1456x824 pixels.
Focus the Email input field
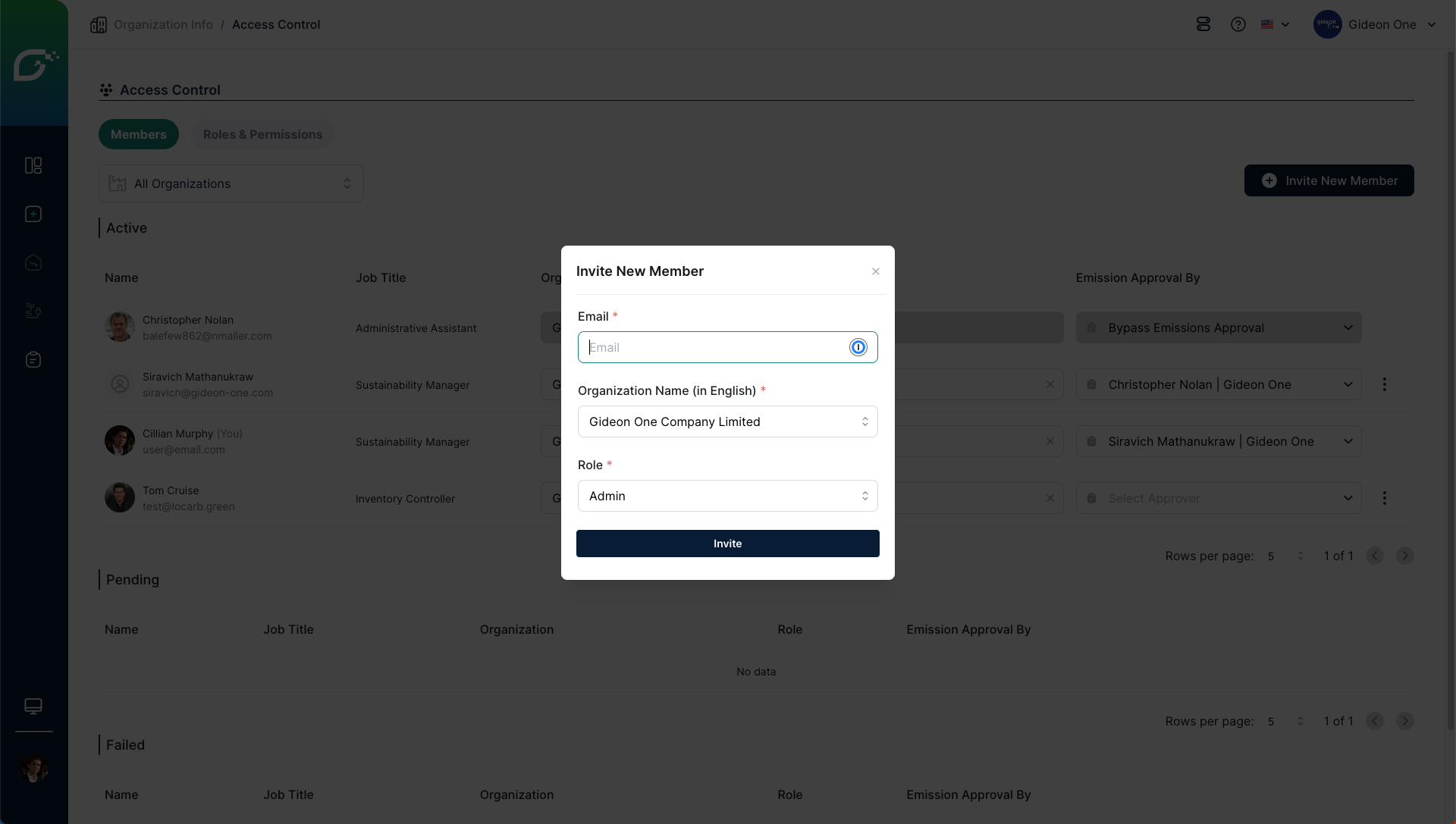pyautogui.click(x=713, y=347)
